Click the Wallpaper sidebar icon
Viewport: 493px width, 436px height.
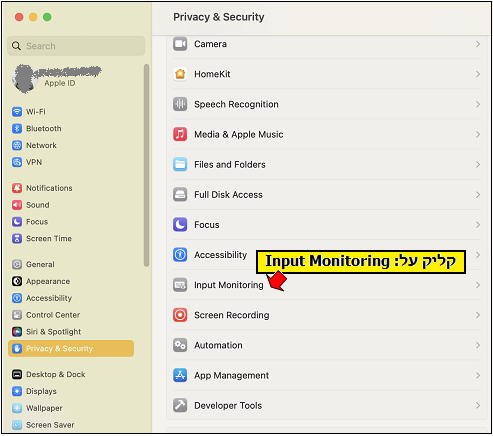[17, 408]
